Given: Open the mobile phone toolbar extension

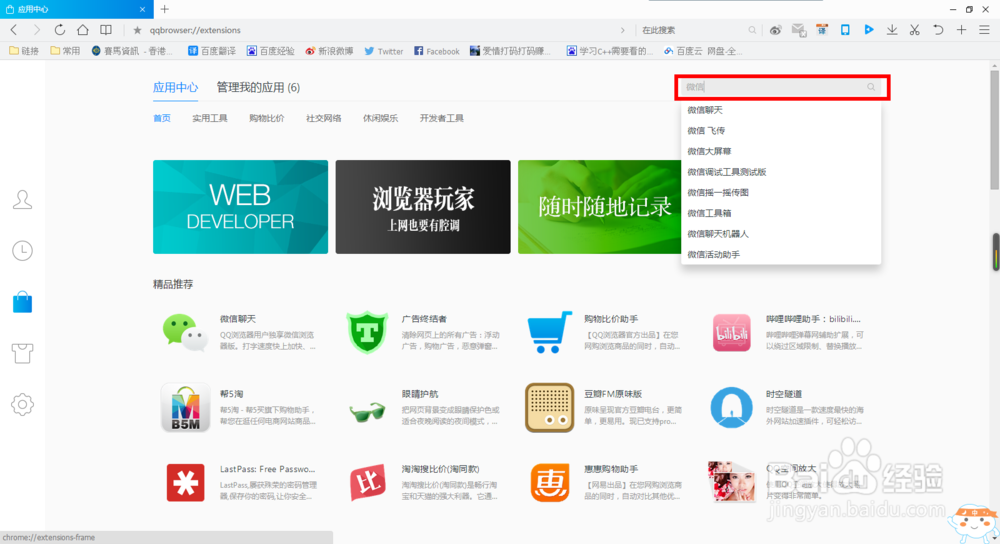Looking at the screenshot, I should (845, 30).
